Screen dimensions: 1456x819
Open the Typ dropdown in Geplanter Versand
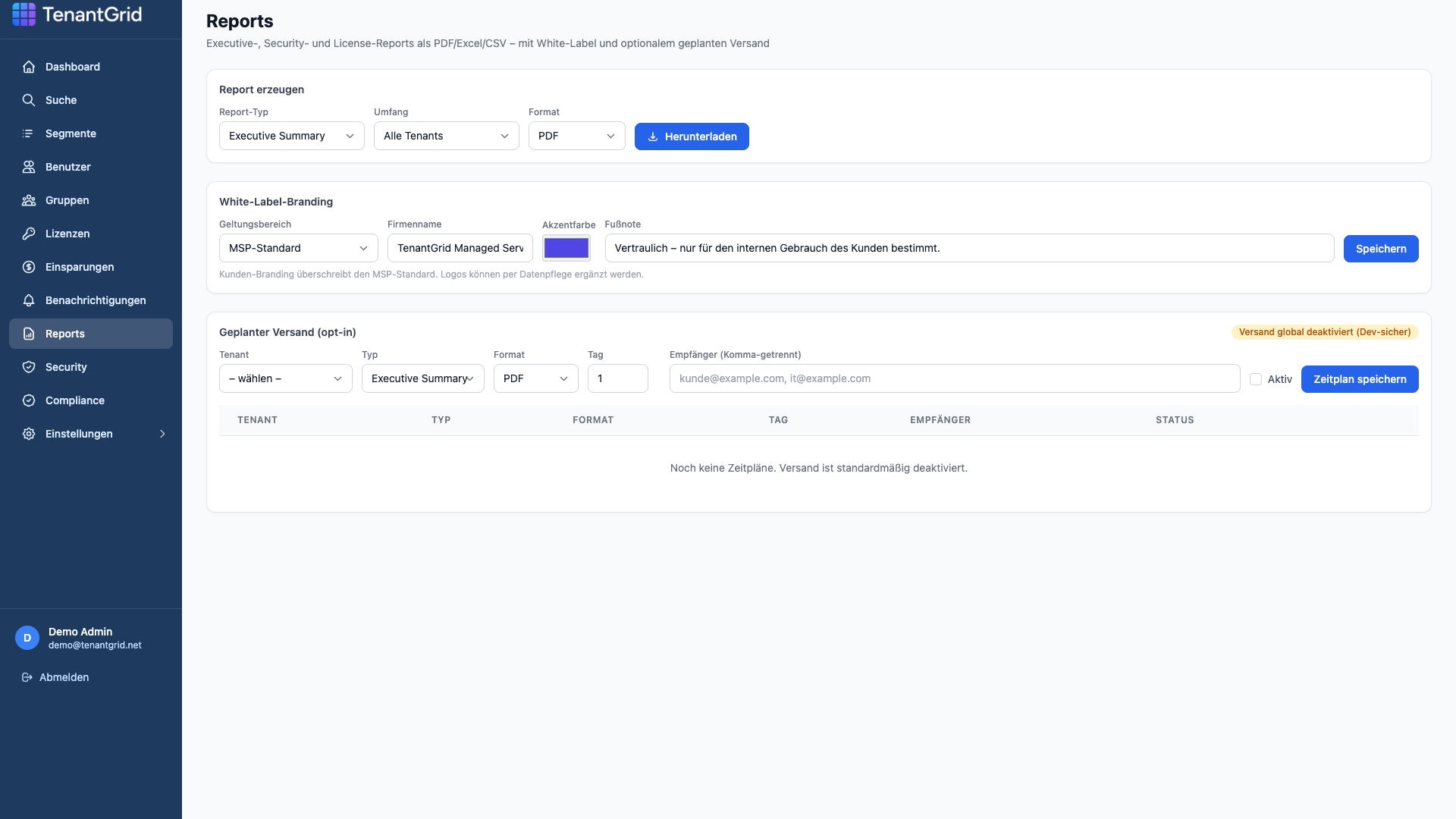[423, 378]
